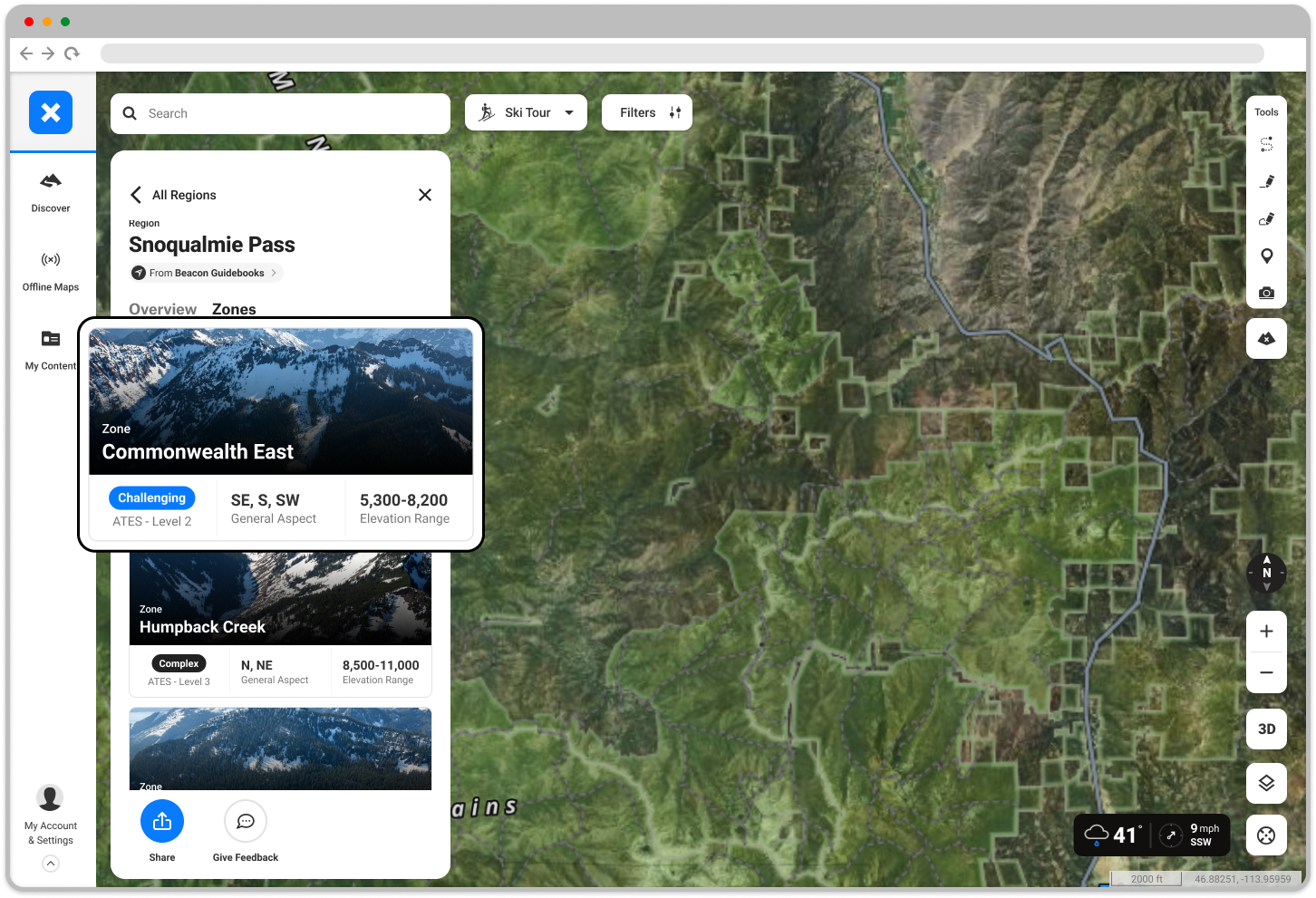Viewport: 1316px width, 898px height.
Task: Click the SE, S, SW aspect text
Action: (266, 500)
